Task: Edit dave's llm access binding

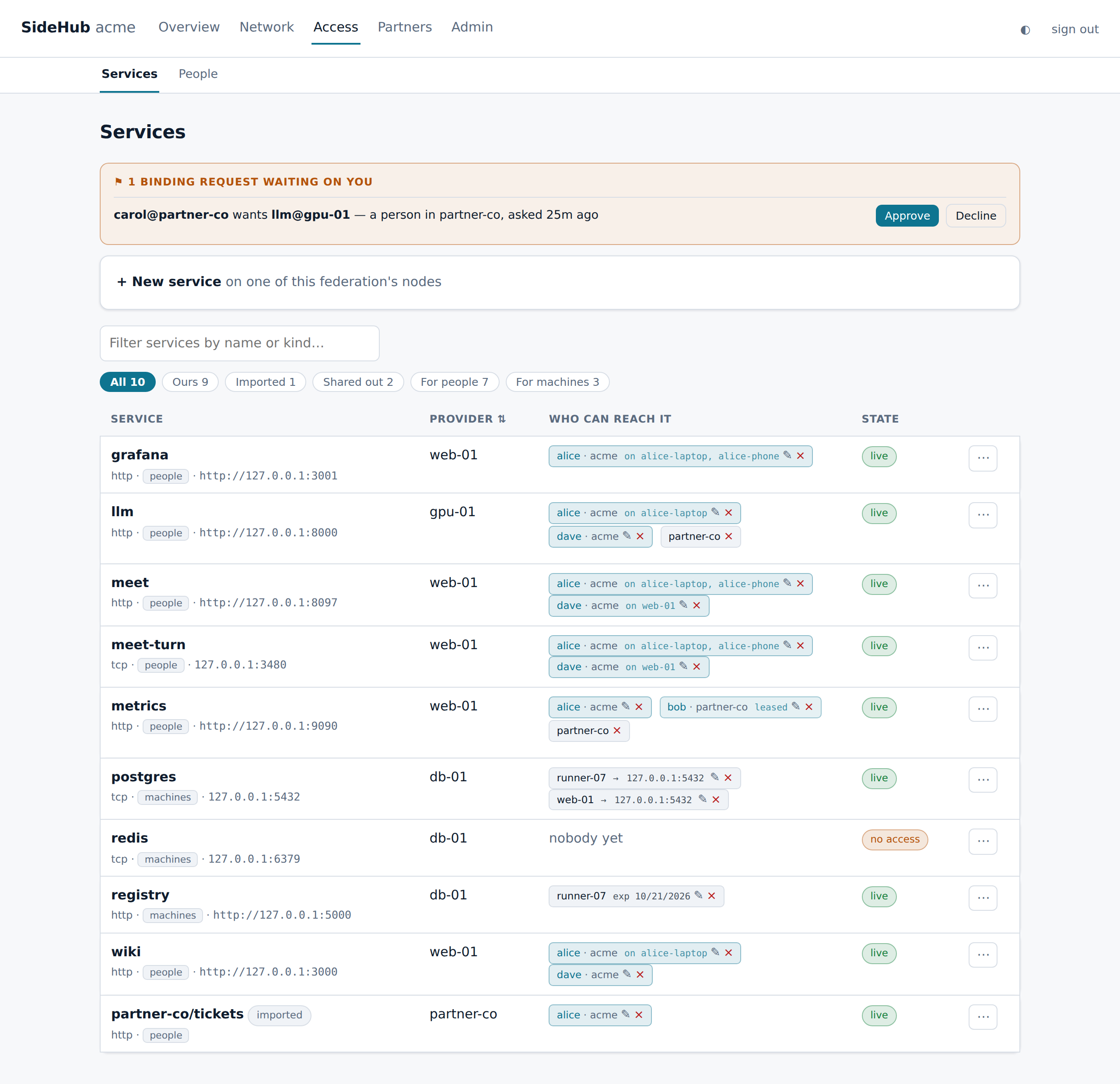Action: coord(627,535)
